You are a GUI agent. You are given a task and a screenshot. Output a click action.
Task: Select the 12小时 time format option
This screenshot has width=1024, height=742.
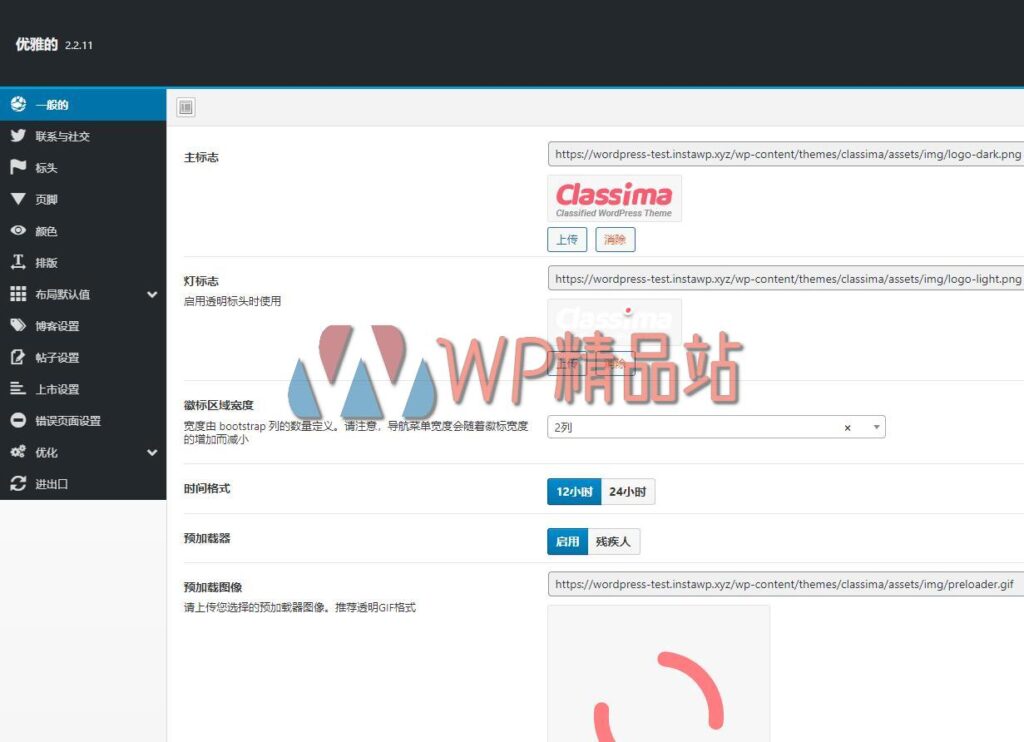pyautogui.click(x=574, y=492)
